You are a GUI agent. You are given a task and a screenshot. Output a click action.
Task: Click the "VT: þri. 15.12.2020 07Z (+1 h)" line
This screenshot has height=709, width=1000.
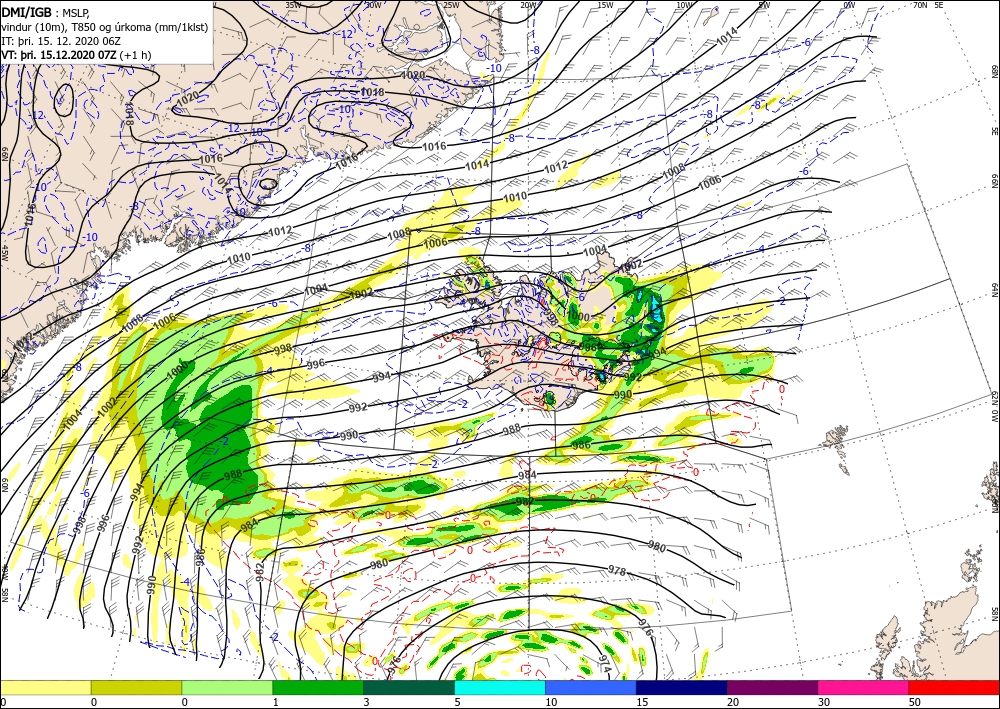[x=77, y=54]
